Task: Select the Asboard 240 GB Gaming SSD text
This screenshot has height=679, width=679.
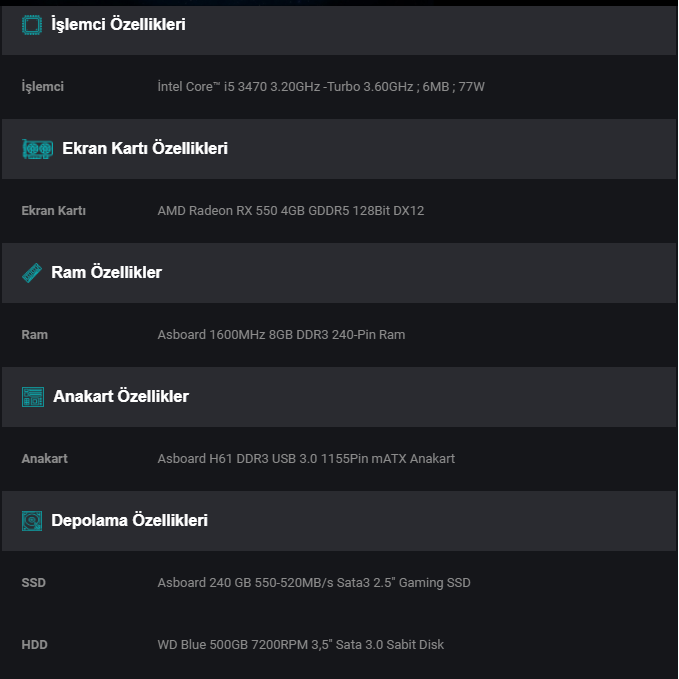Action: coord(314,583)
